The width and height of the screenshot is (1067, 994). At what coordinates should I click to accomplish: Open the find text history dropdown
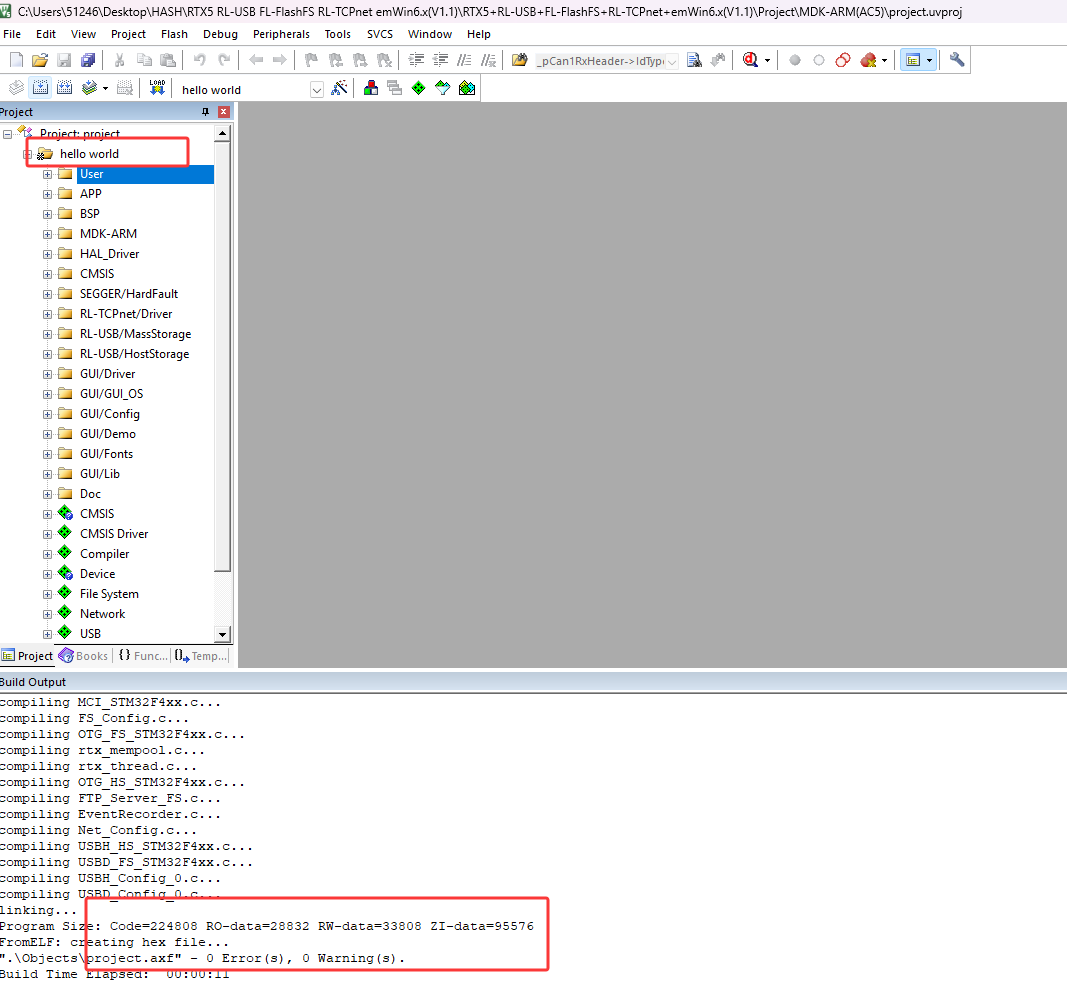pyautogui.click(x=672, y=61)
